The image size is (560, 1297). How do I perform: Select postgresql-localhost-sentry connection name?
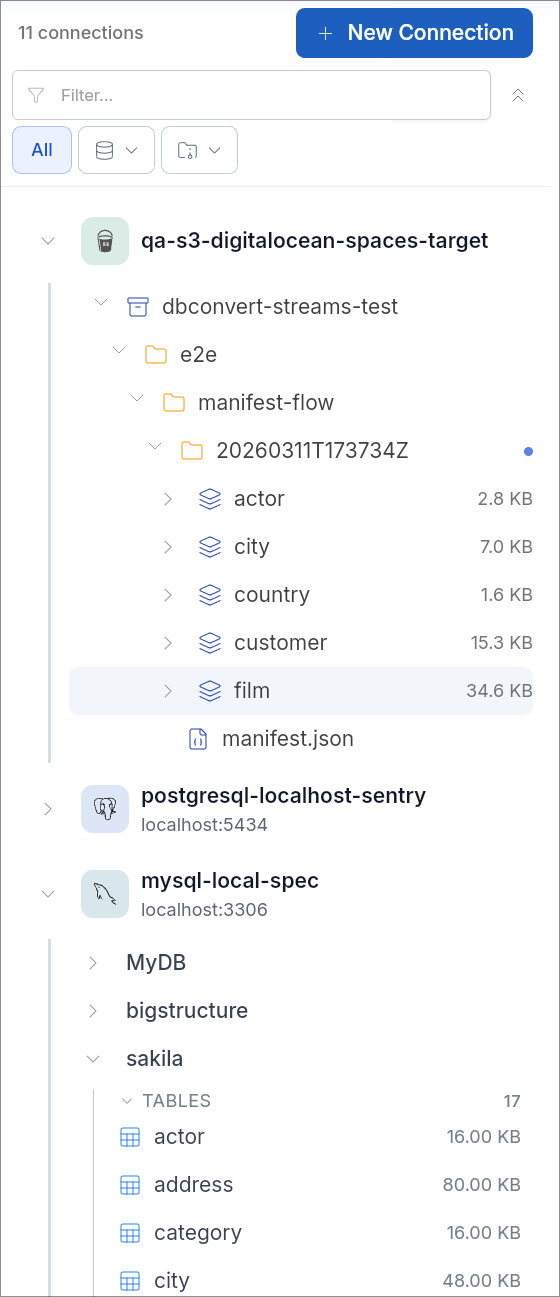click(x=284, y=796)
